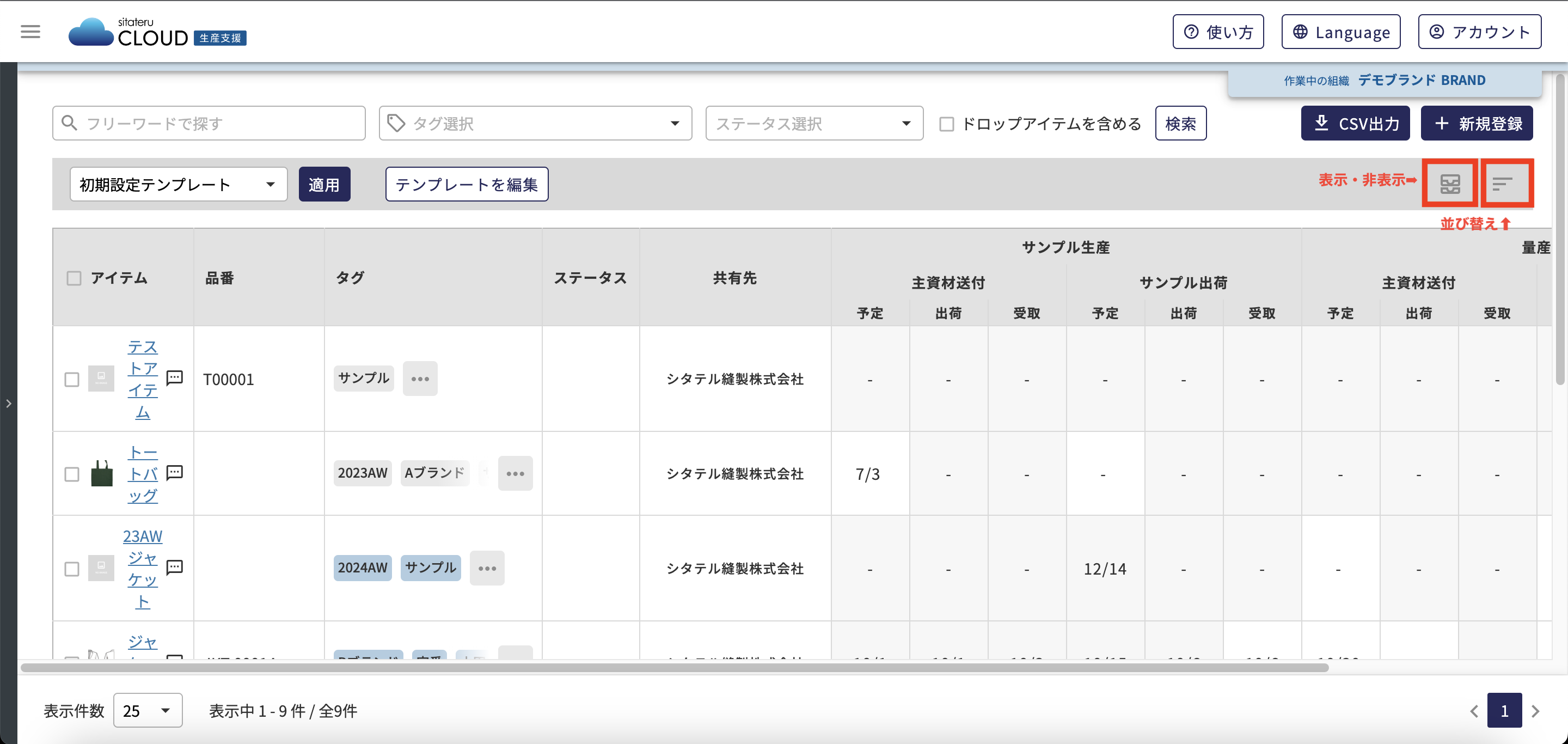1568x744 pixels.
Task: Click the サンプル出荷 sub-header
Action: (x=1183, y=283)
